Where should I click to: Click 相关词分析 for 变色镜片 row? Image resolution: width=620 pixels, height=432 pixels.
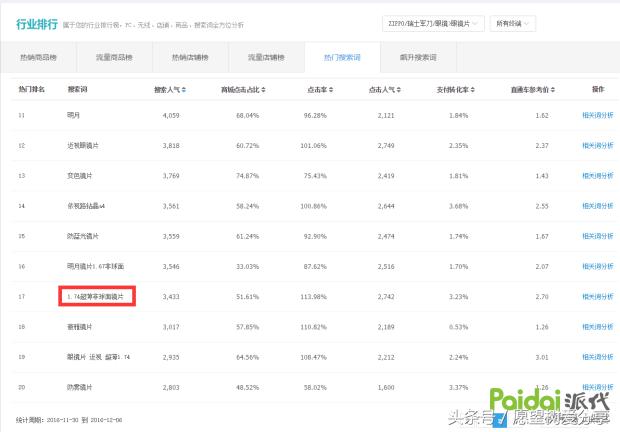click(x=598, y=176)
